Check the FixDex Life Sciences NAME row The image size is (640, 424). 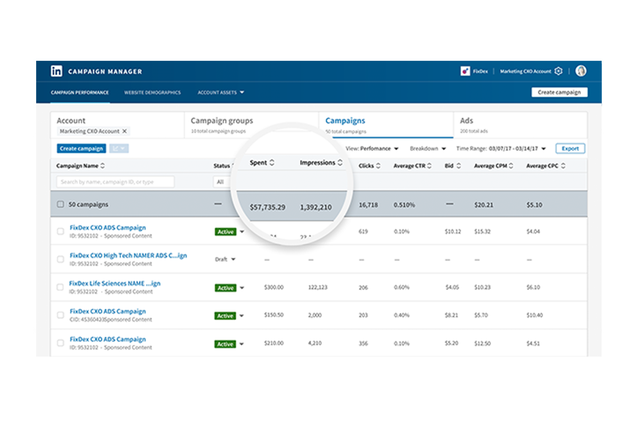60,287
